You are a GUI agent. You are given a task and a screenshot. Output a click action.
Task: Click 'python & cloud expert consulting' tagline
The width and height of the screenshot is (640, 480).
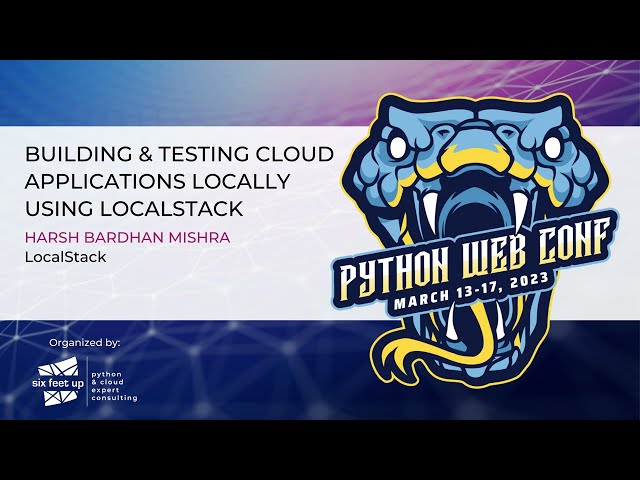click(114, 386)
